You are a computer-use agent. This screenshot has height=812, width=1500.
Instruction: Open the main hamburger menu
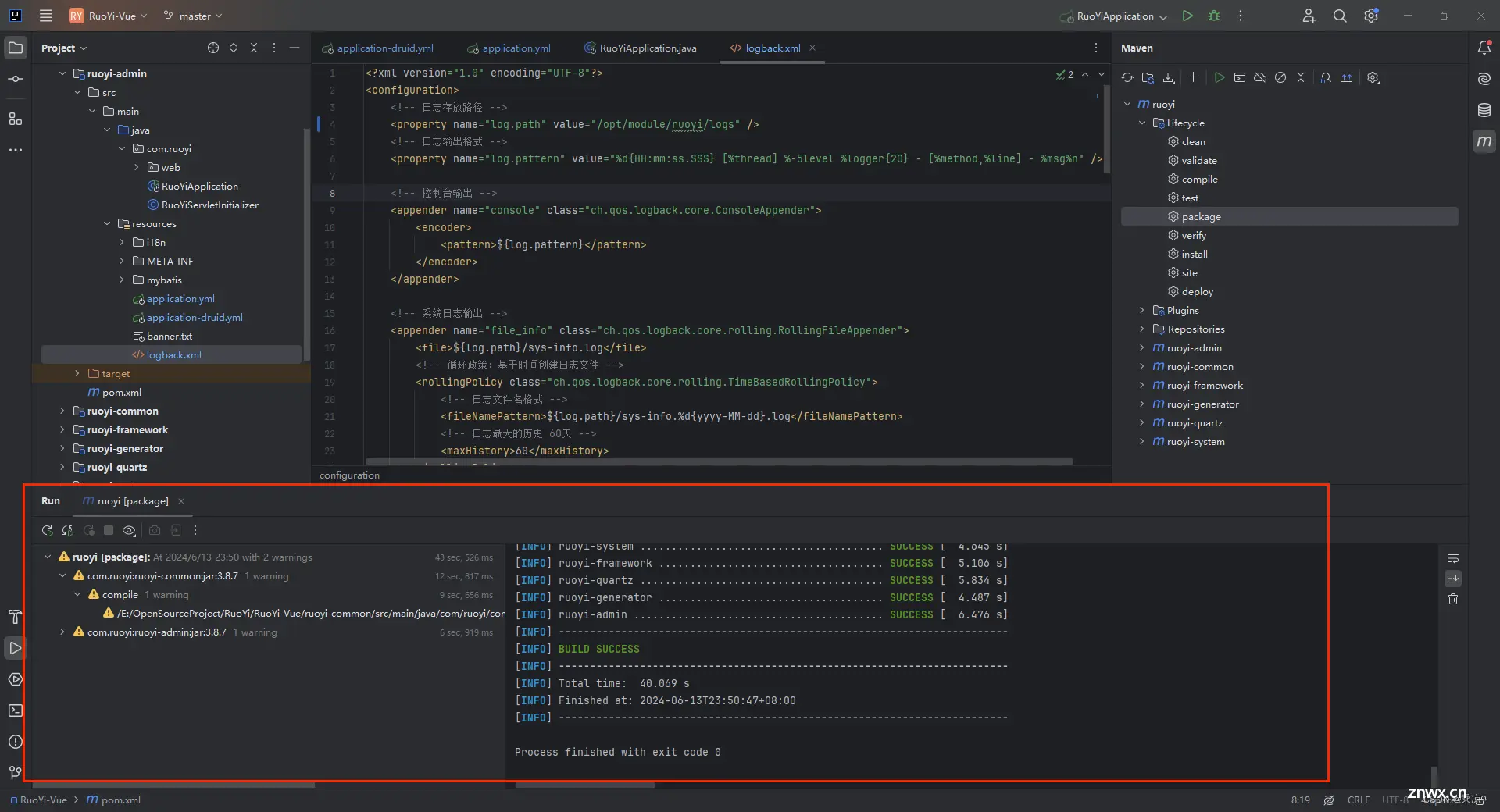pyautogui.click(x=46, y=16)
